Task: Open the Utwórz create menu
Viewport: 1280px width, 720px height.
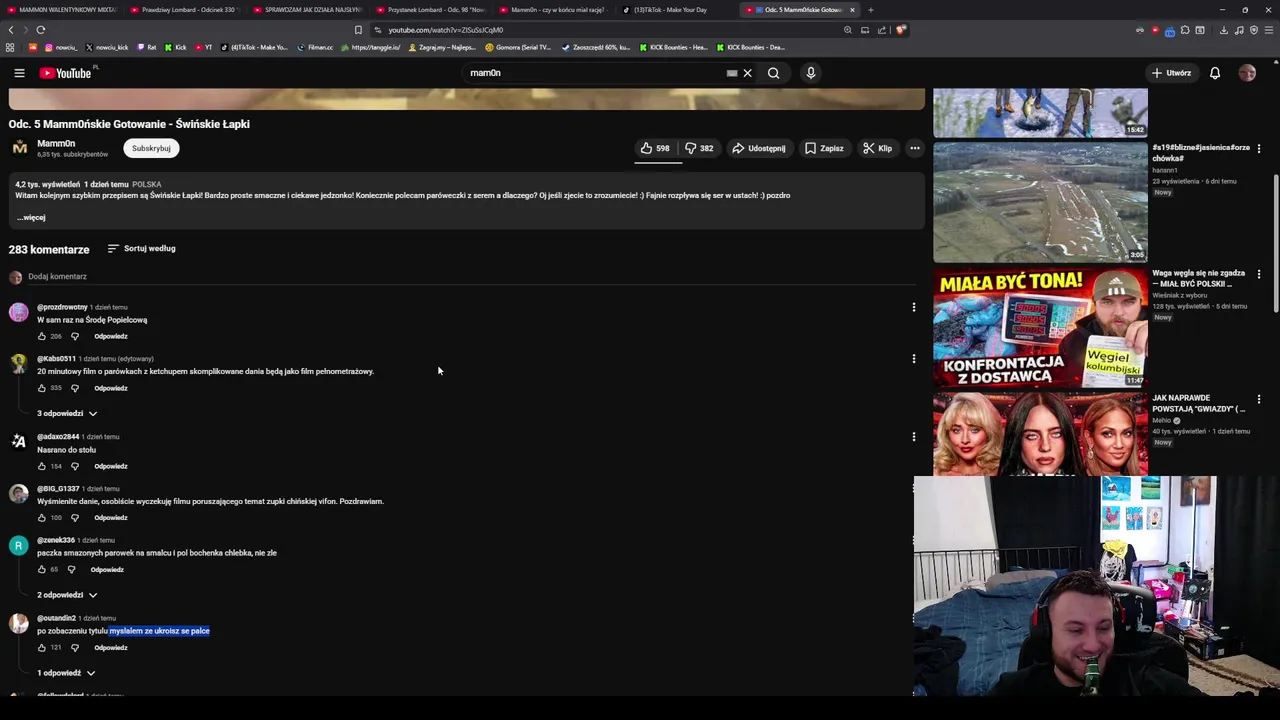Action: (1171, 73)
